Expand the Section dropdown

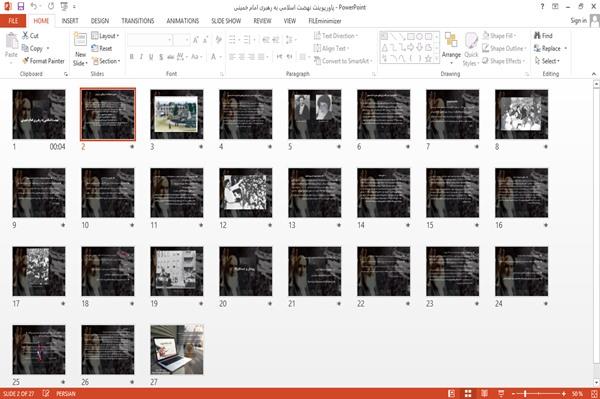click(x=106, y=61)
